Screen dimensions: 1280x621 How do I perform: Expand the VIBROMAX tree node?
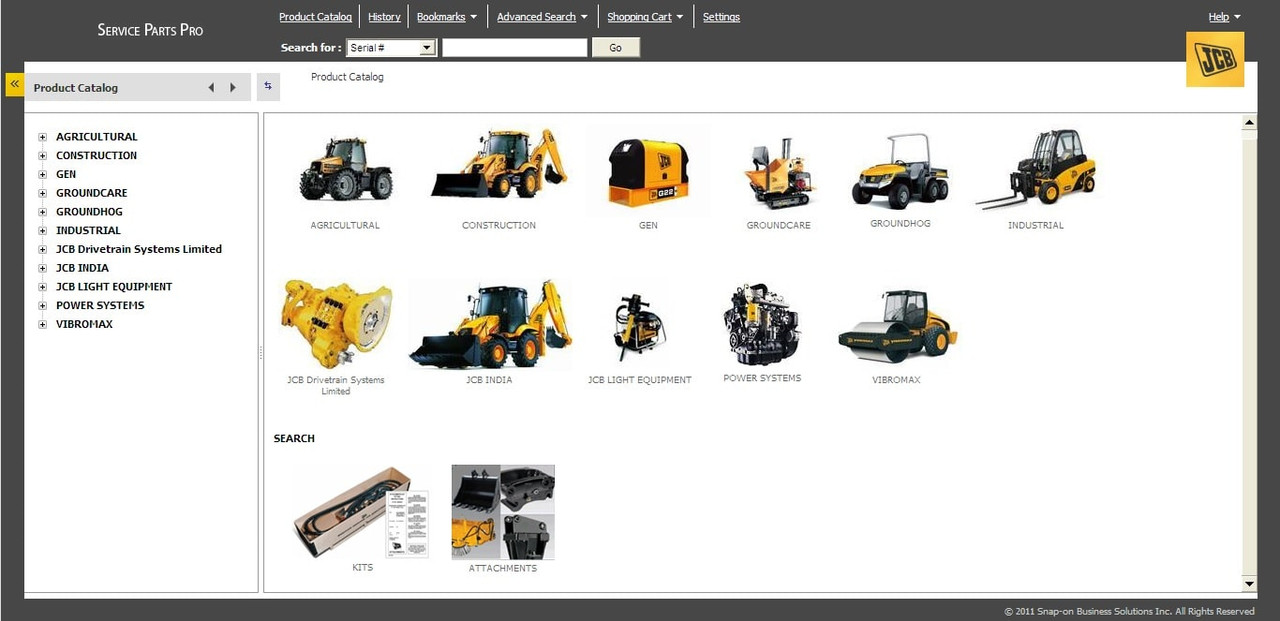click(x=42, y=325)
